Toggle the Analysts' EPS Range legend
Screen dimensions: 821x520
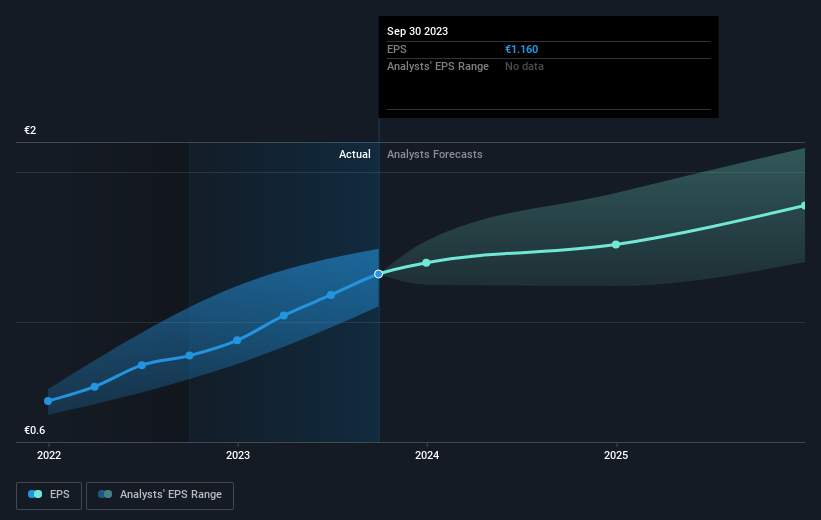pyautogui.click(x=160, y=495)
